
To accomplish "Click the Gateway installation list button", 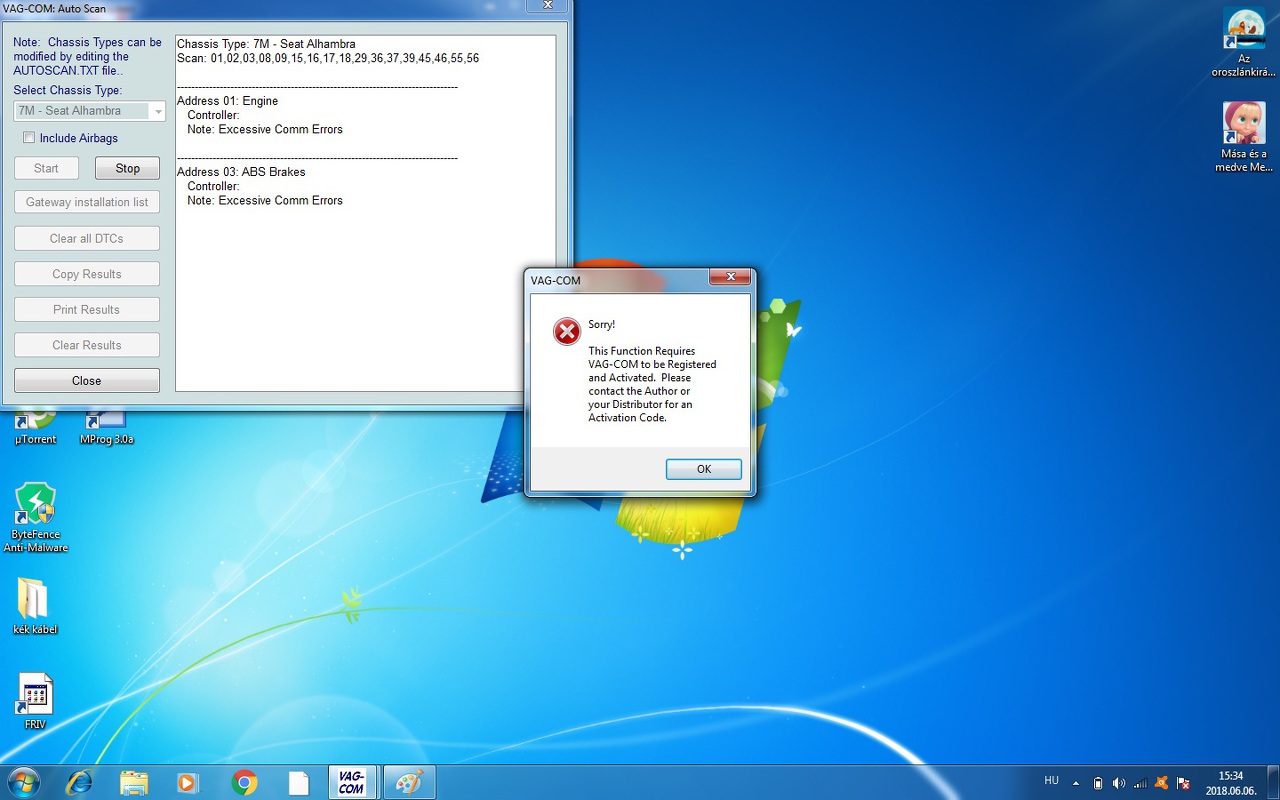I will pos(87,202).
